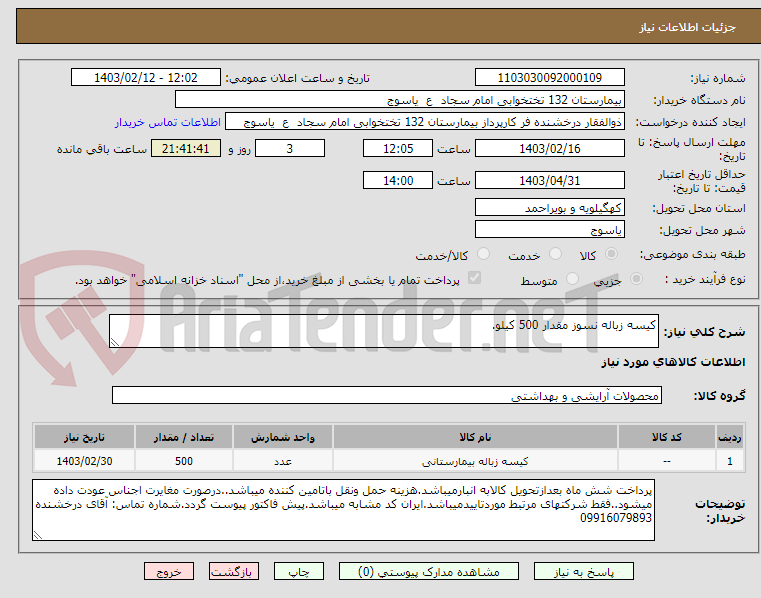Click the resize handle of description textarea
761x598 pixels.
pos(115,342)
